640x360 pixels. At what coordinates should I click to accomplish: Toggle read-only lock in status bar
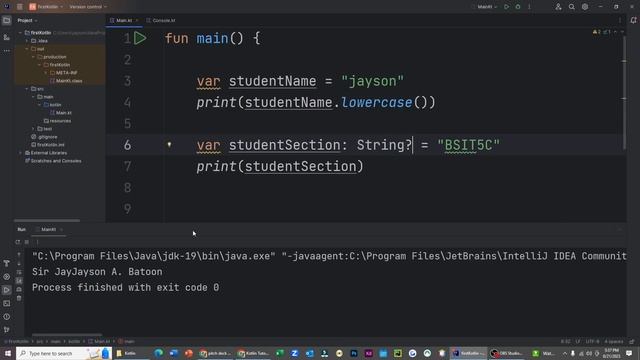click(x=632, y=342)
